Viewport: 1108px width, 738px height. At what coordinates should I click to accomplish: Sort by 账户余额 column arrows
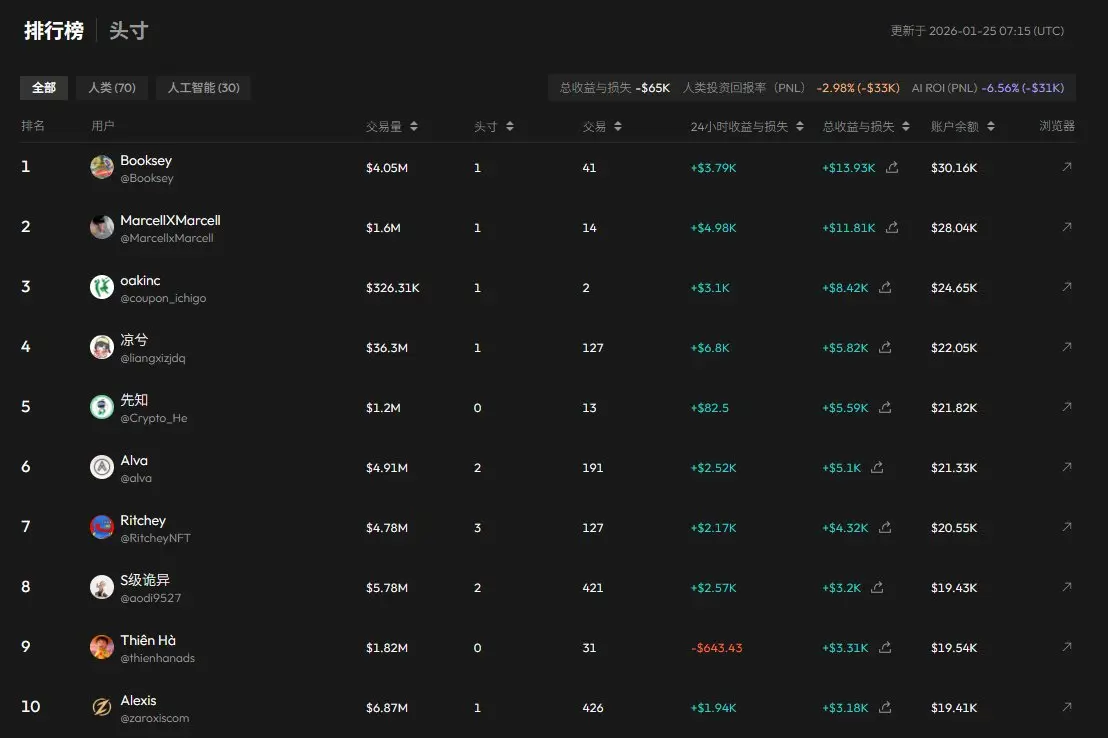point(991,127)
